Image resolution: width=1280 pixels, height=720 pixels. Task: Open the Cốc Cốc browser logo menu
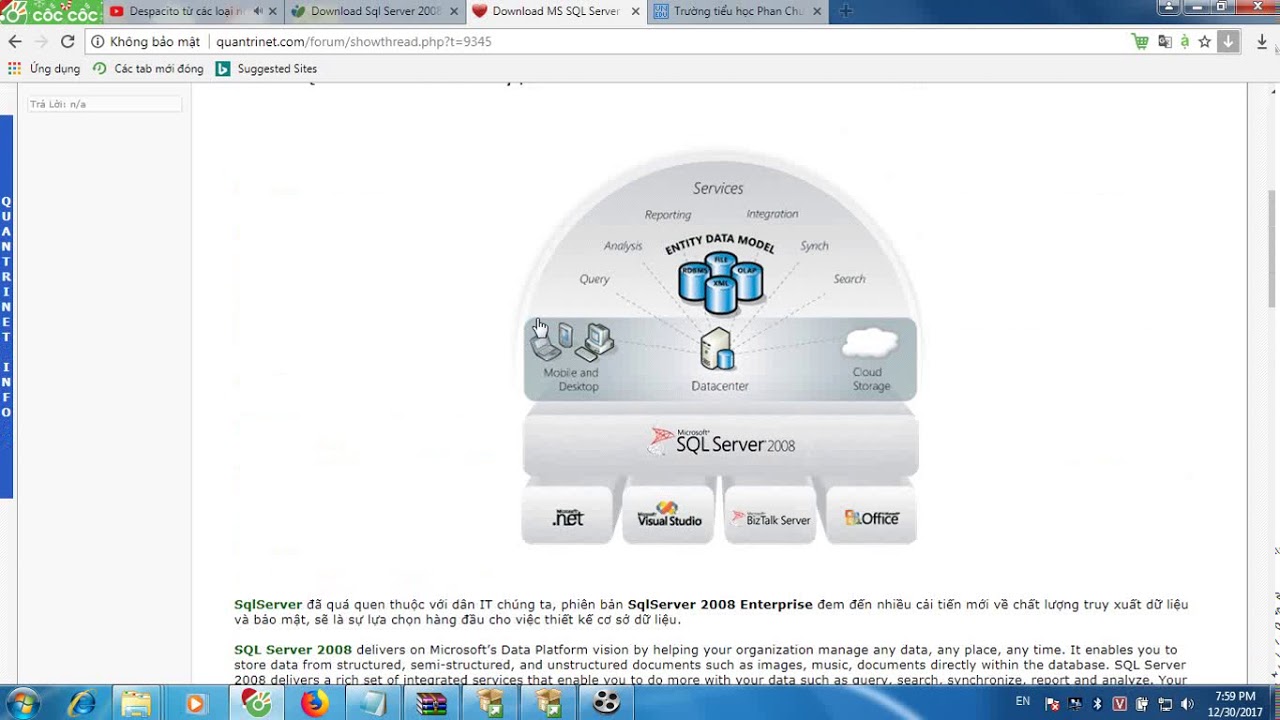[x=50, y=12]
